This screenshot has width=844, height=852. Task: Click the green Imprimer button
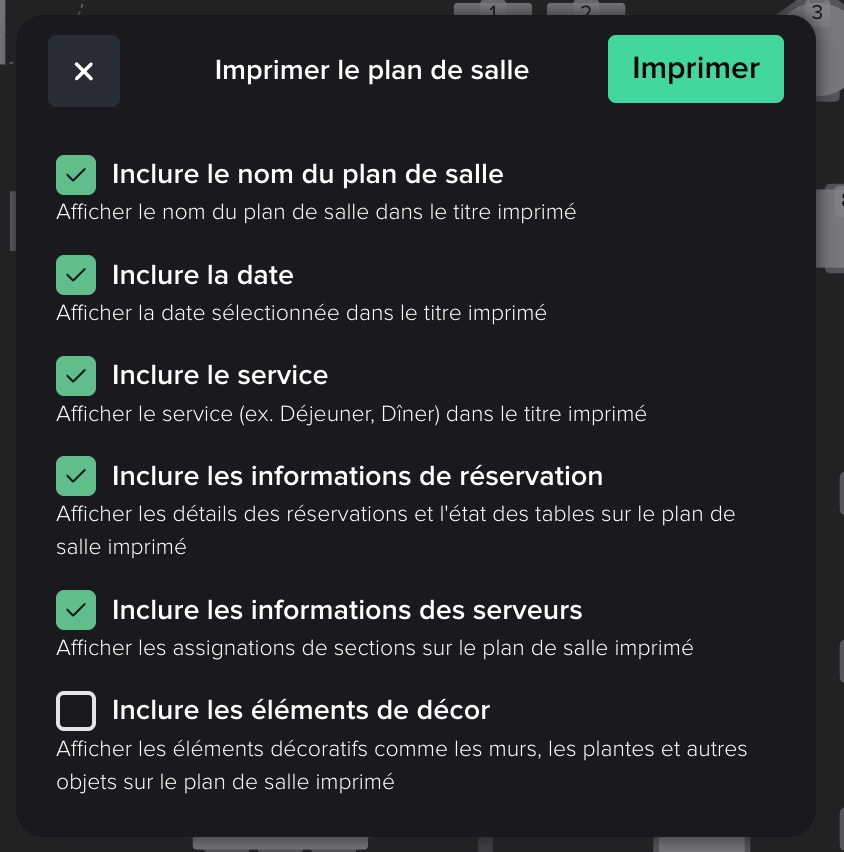coord(695,69)
